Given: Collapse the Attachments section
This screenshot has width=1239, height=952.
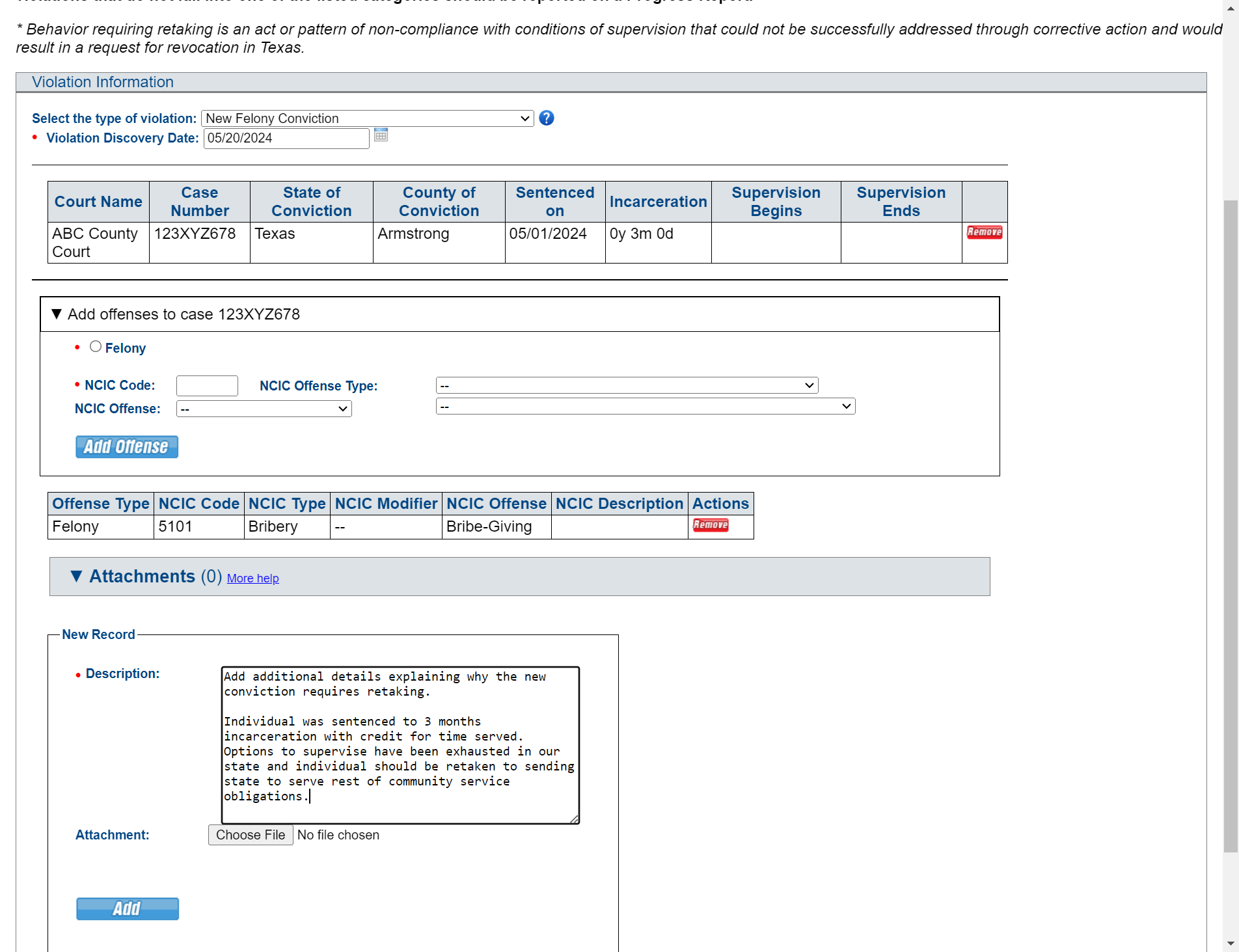Looking at the screenshot, I should [77, 577].
